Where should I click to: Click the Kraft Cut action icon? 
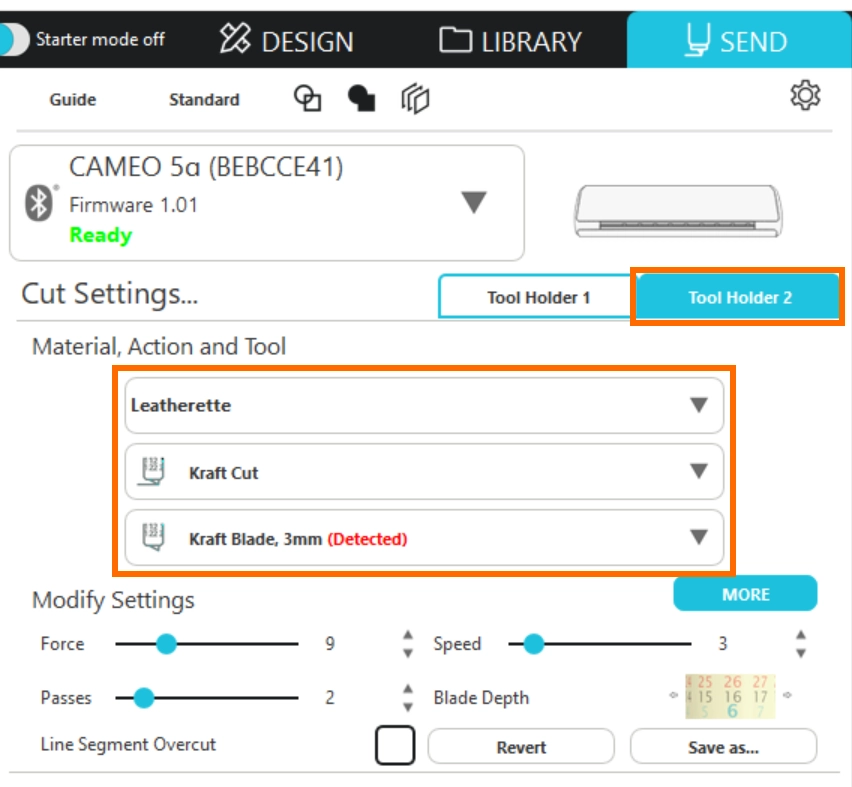[x=153, y=472]
